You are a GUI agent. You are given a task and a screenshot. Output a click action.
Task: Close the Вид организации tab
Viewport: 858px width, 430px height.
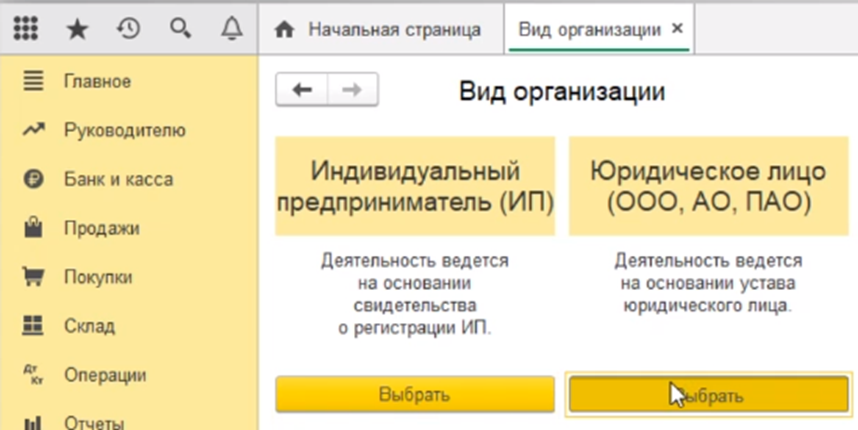[x=677, y=29]
